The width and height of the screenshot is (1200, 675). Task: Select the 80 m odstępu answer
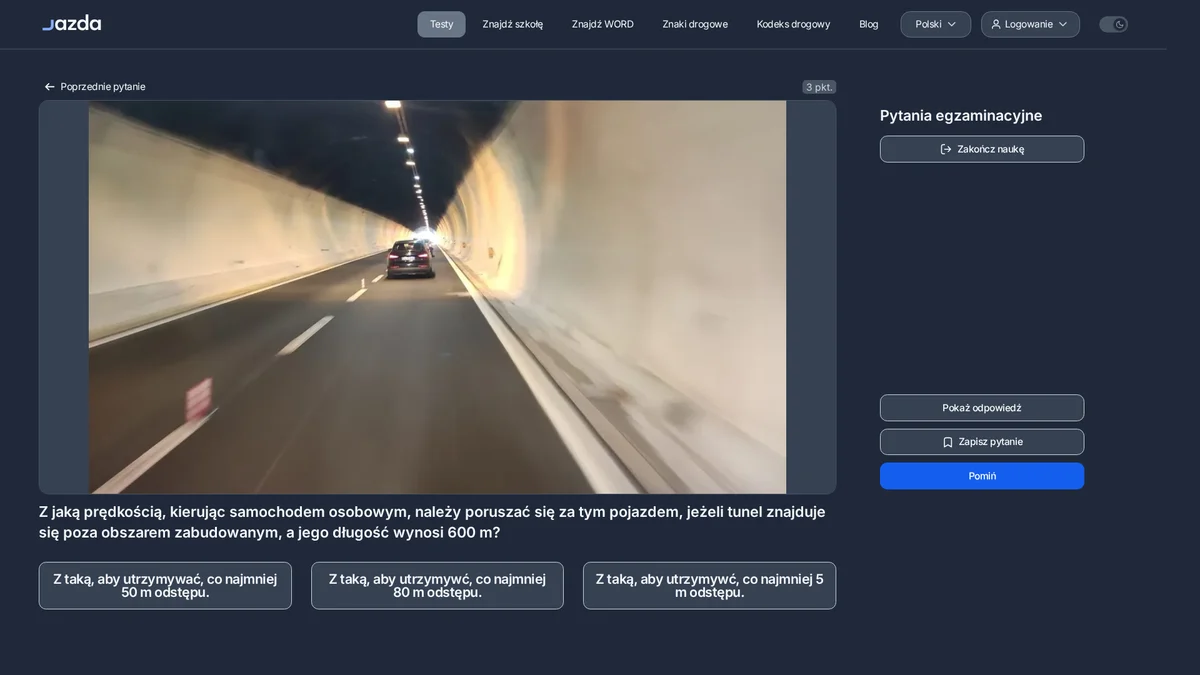coord(437,586)
